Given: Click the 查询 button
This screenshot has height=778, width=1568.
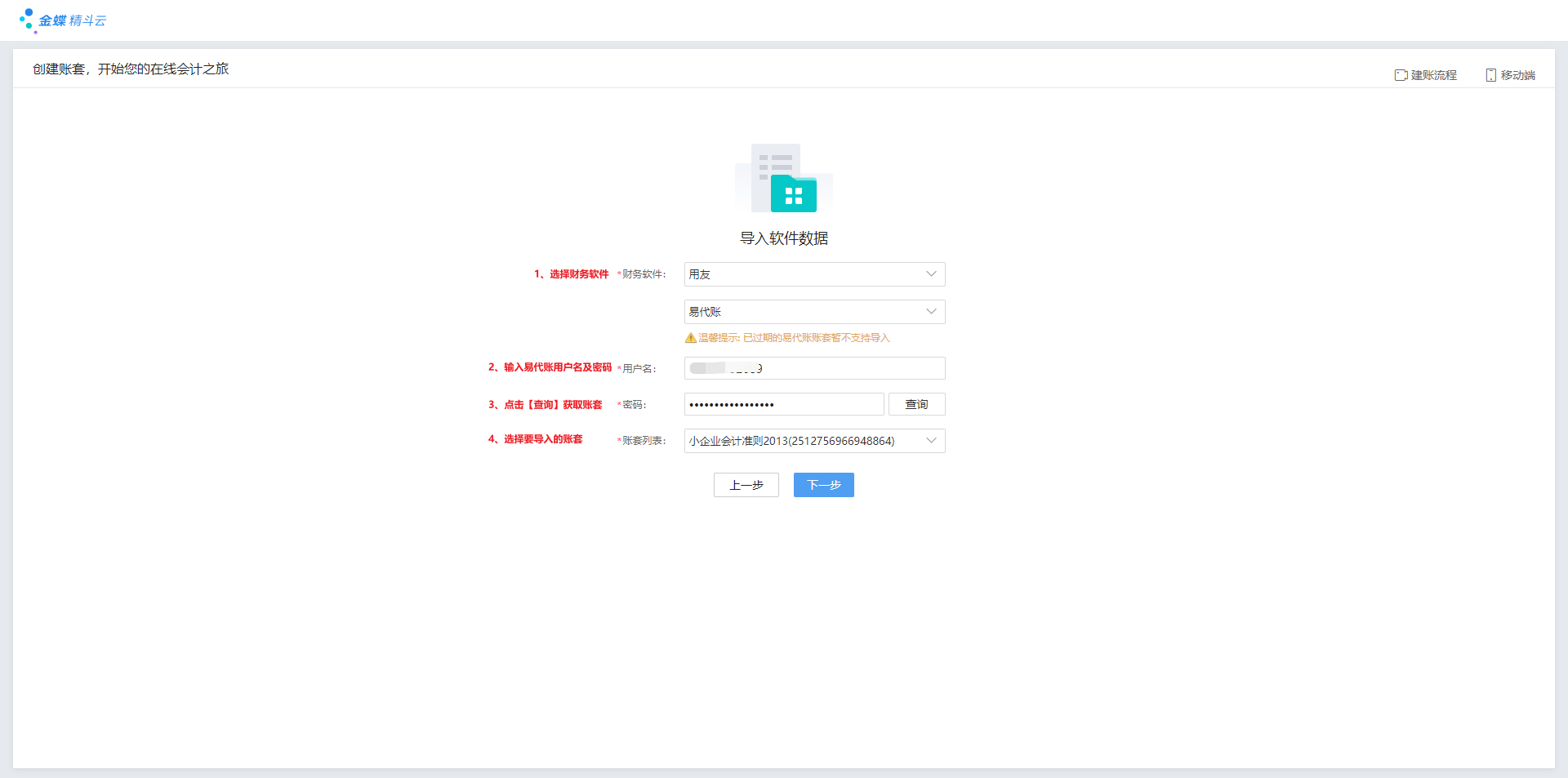Looking at the screenshot, I should click(x=916, y=404).
